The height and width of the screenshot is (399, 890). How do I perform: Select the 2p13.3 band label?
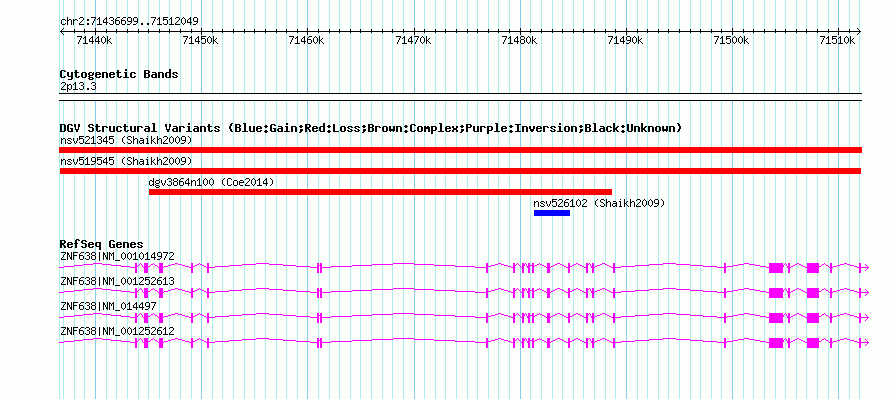(77, 86)
